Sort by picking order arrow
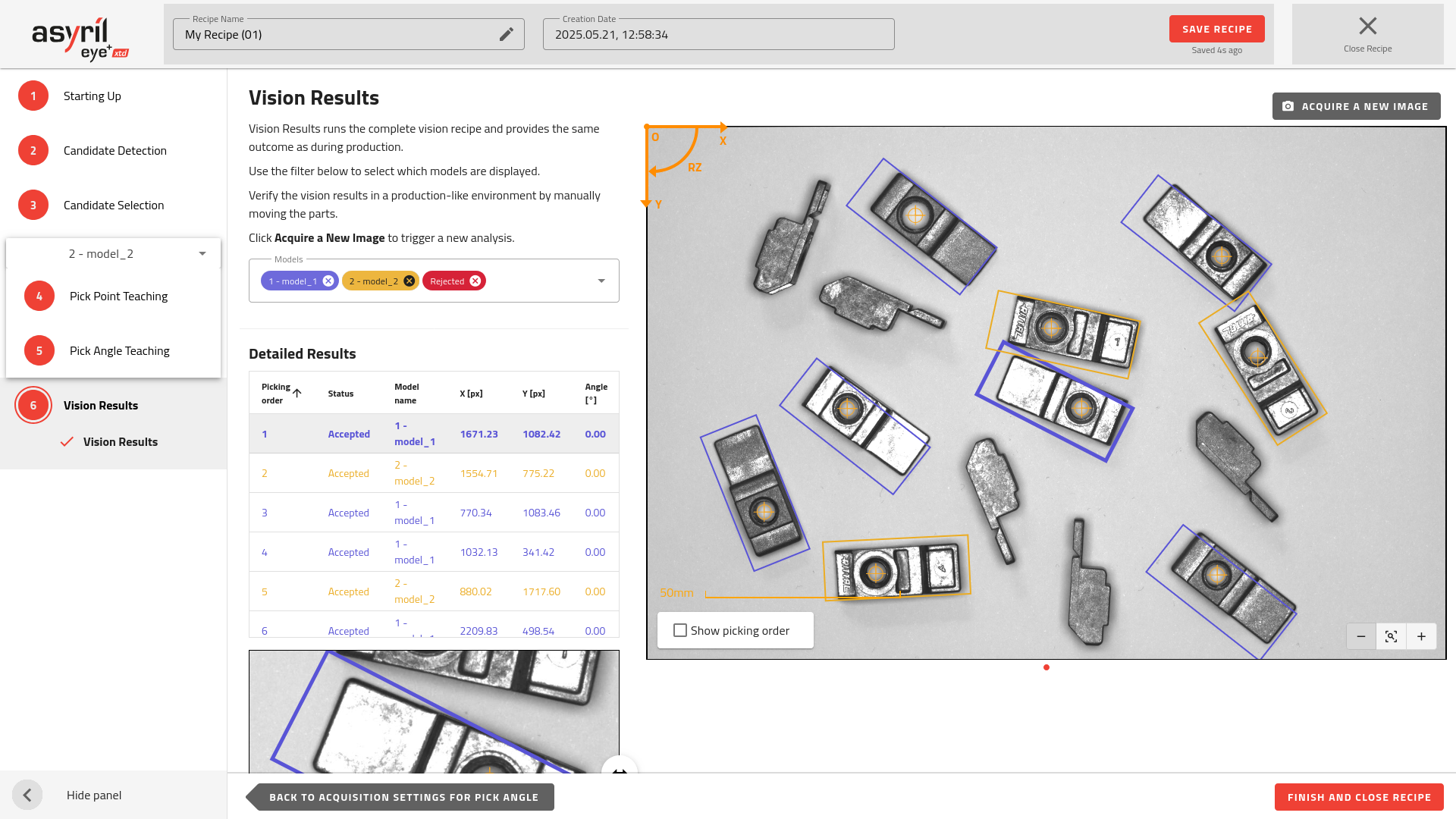Screen dimensions: 1456x819 pyautogui.click(x=297, y=394)
